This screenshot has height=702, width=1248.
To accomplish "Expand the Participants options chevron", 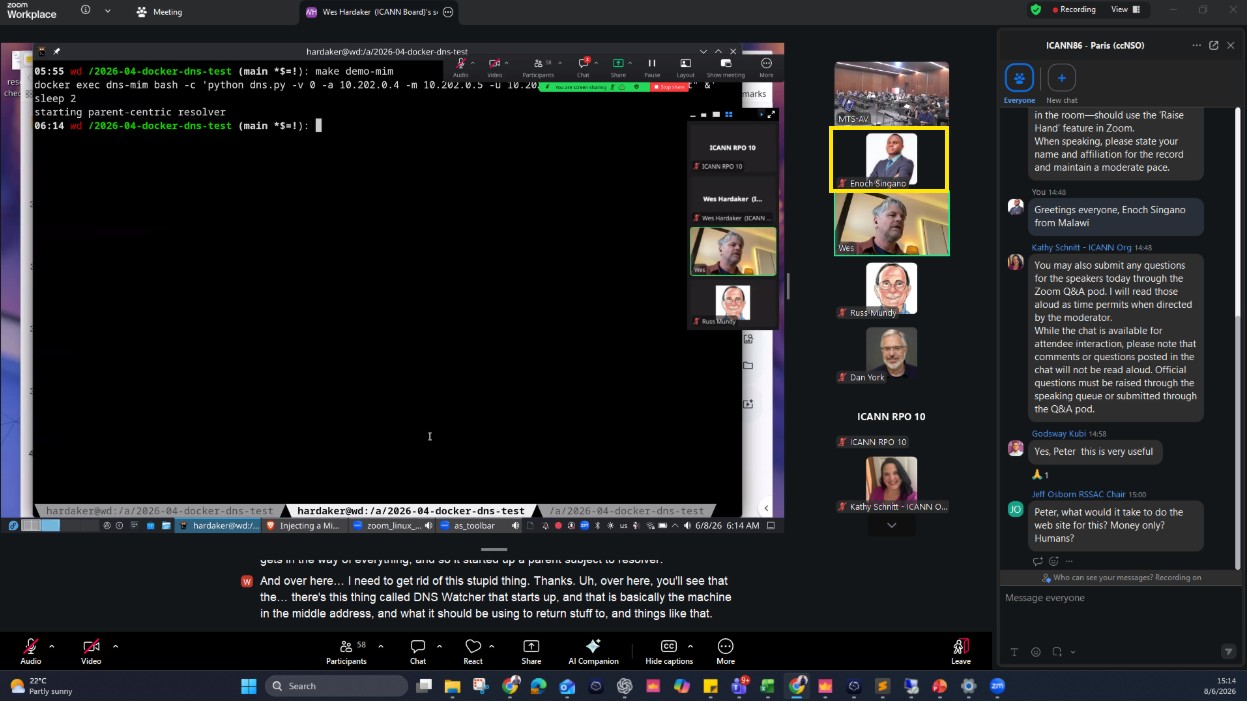I will coord(381,646).
